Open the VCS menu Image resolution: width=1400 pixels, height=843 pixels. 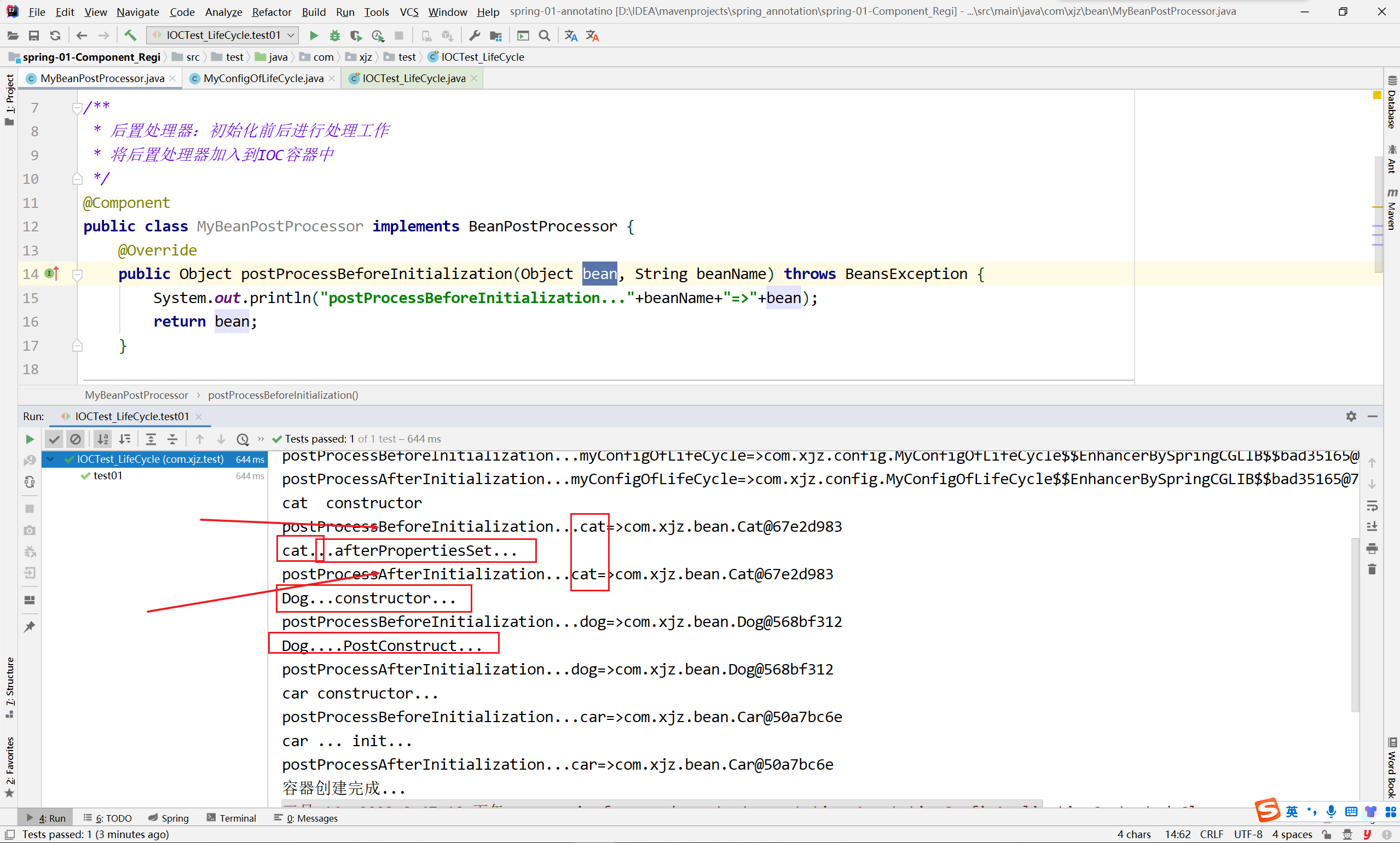409,11
